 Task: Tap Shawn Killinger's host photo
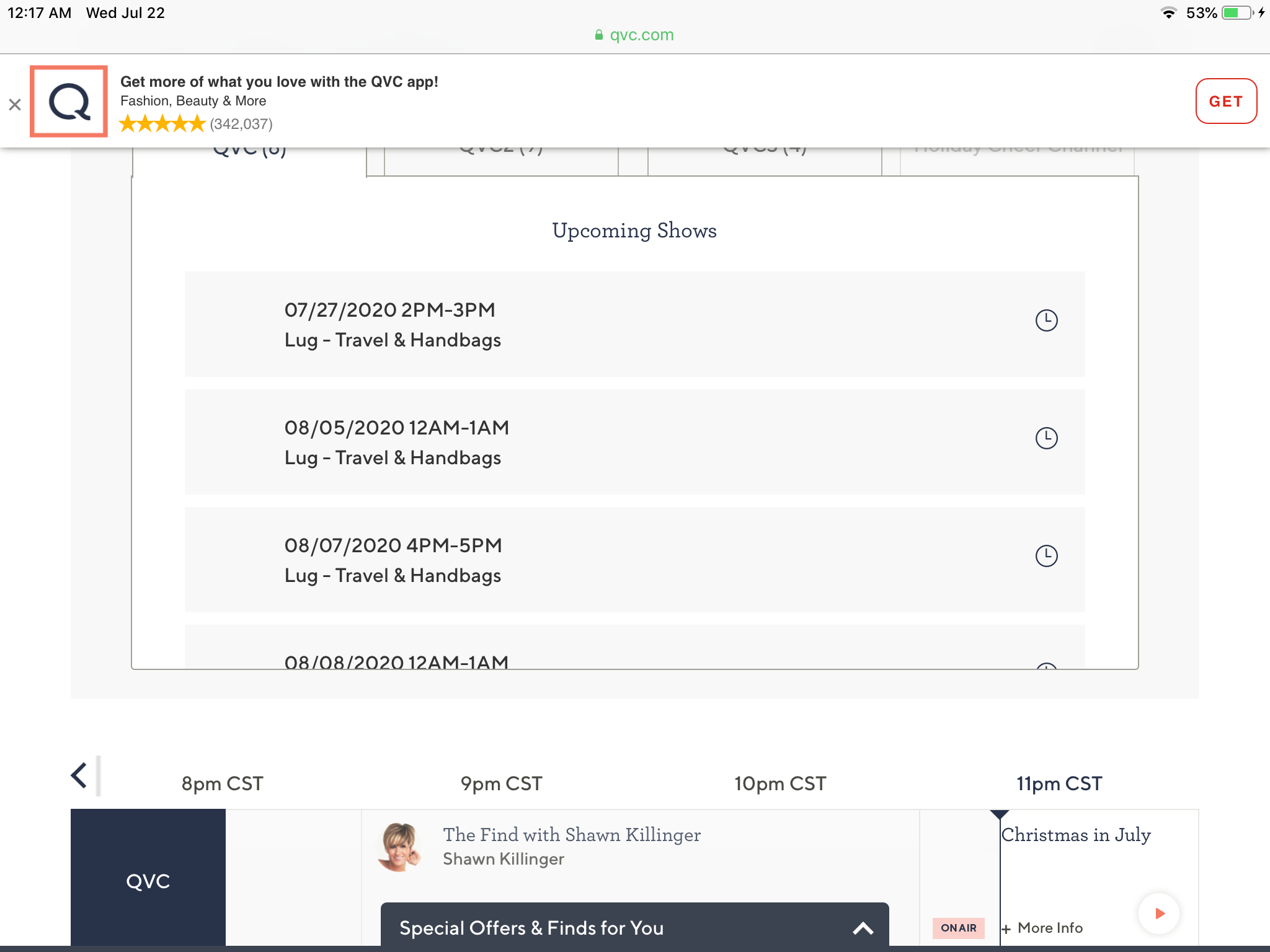coord(399,846)
